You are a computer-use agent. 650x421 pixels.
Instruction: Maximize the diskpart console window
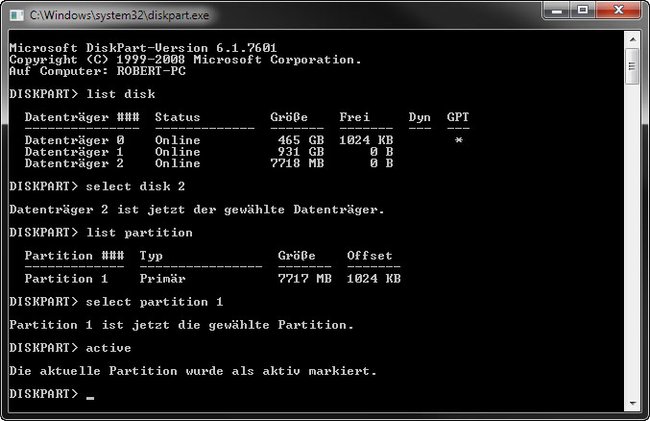(583, 10)
